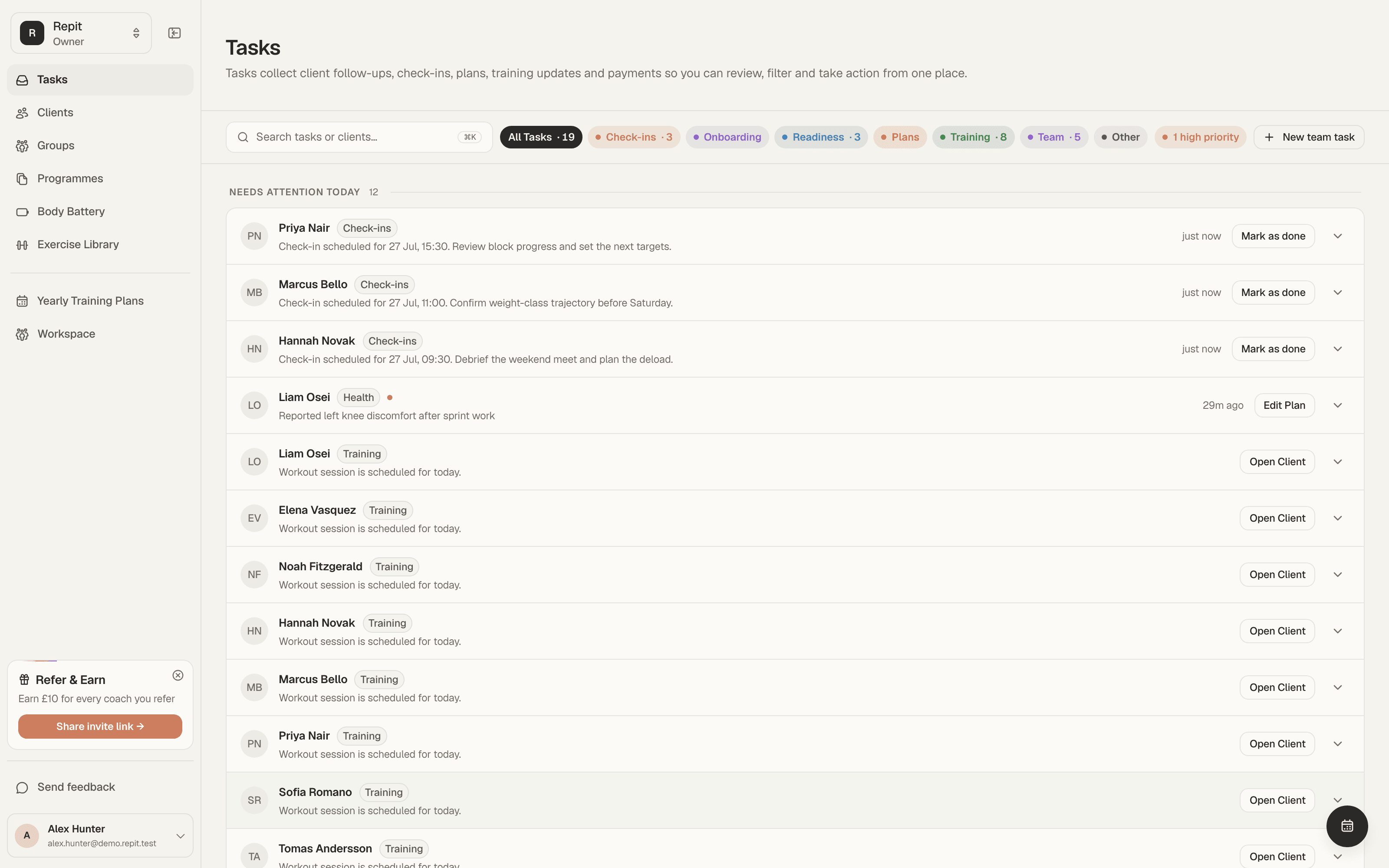The image size is (1389, 868).
Task: Expand the Alex Hunter account menu
Action: [100, 836]
